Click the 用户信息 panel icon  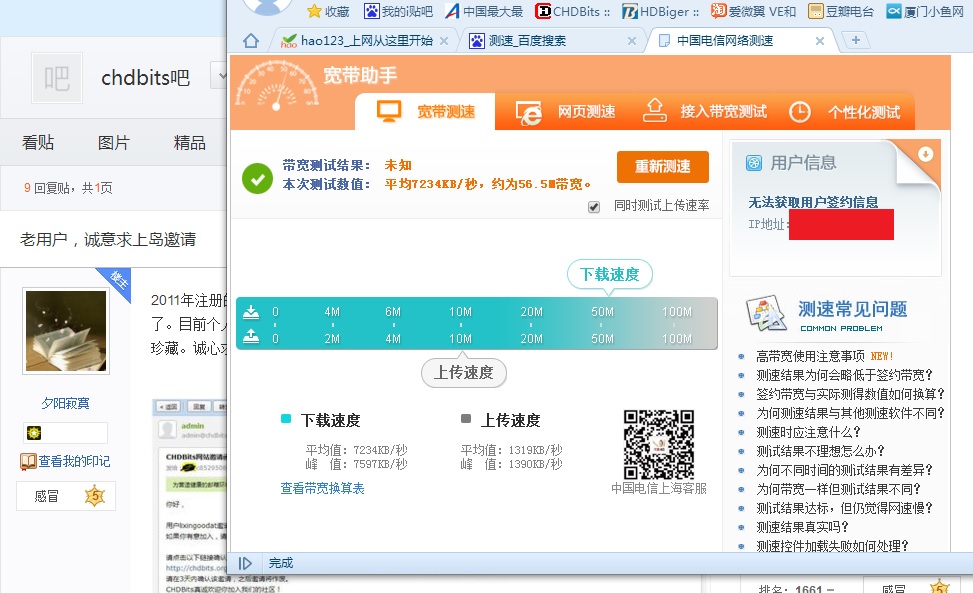coord(753,163)
